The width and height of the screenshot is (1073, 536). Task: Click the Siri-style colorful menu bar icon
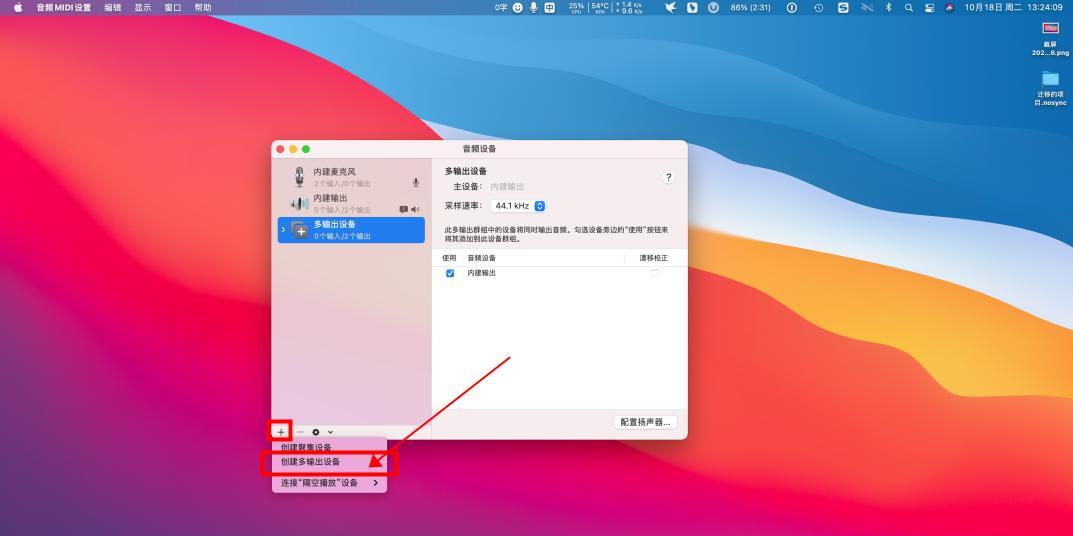coord(949,8)
